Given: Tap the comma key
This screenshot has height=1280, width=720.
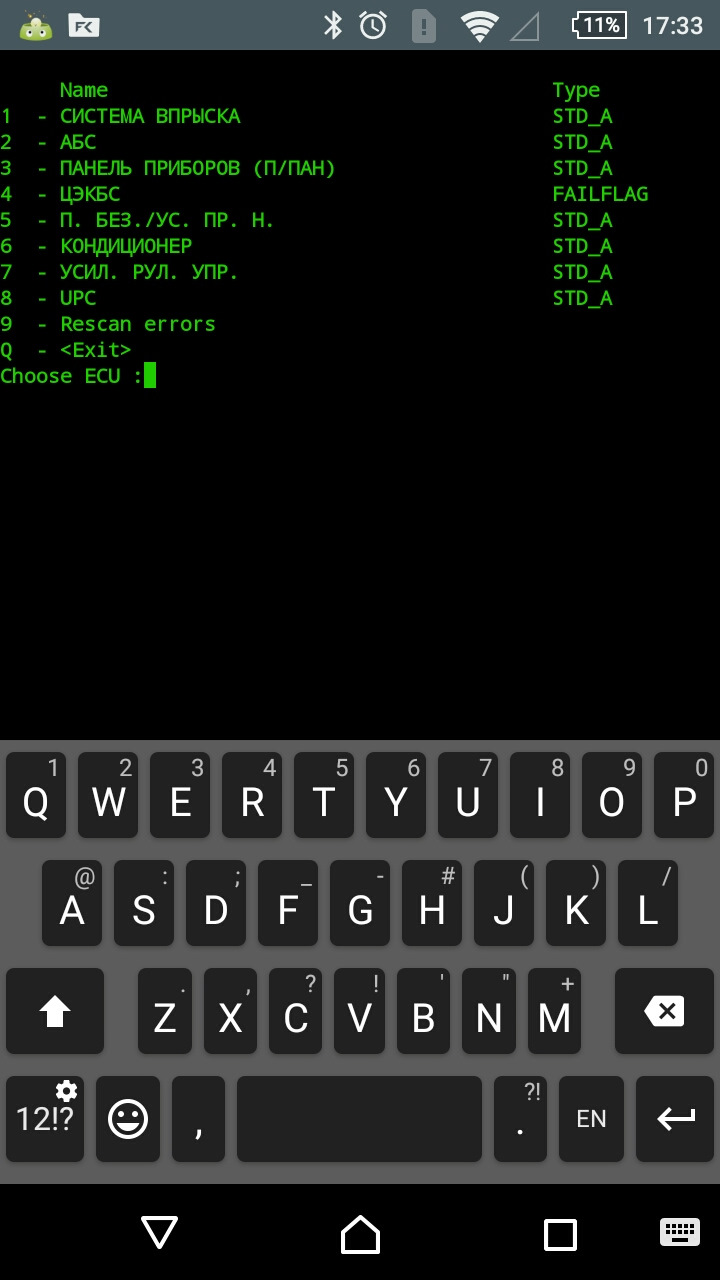Looking at the screenshot, I should pyautogui.click(x=198, y=1119).
